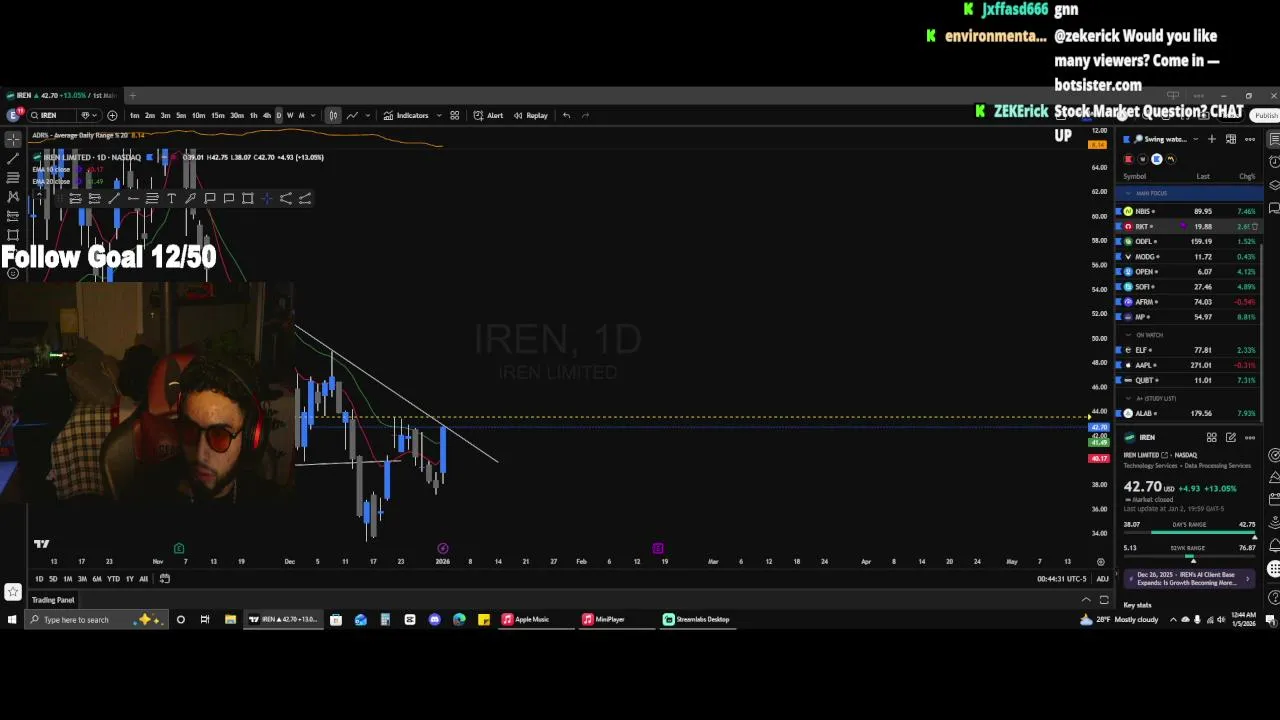Open watchlist more options menu
1280x720 pixels.
tap(1250, 139)
